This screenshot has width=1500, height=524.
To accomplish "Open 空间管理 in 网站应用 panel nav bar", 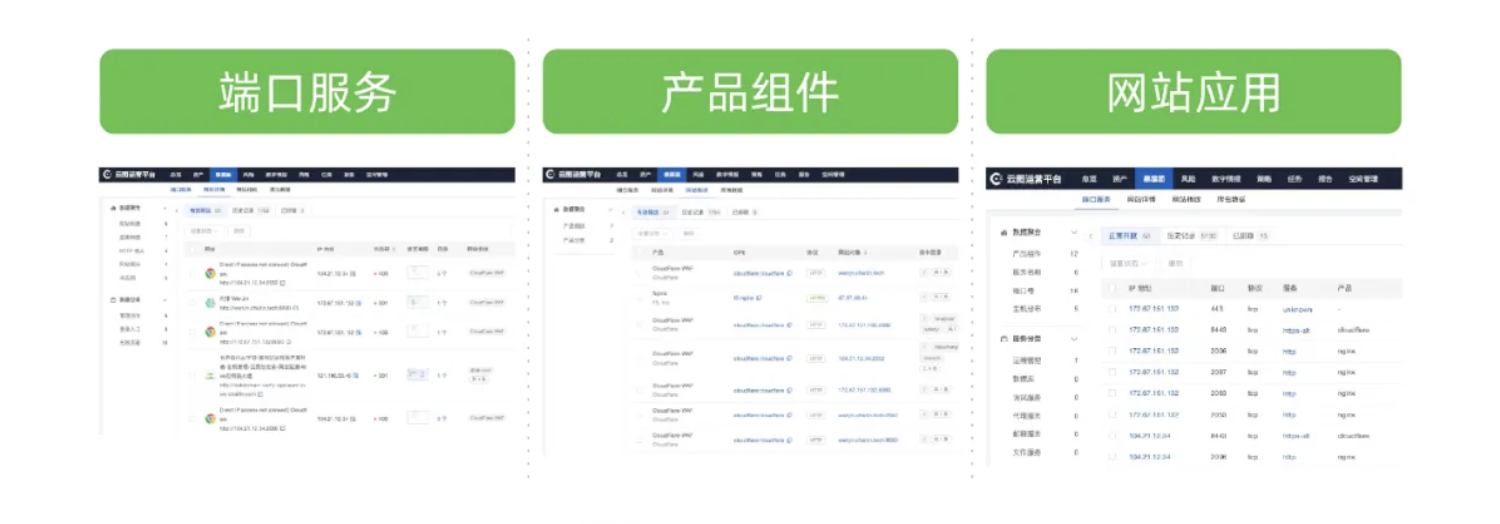I will pyautogui.click(x=1364, y=179).
